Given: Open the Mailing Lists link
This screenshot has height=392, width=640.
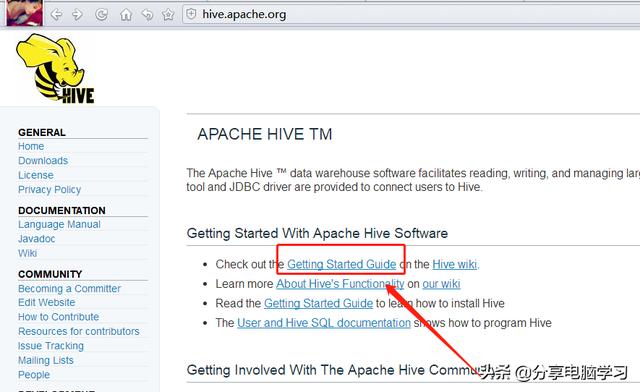Looking at the screenshot, I should pyautogui.click(x=46, y=360).
